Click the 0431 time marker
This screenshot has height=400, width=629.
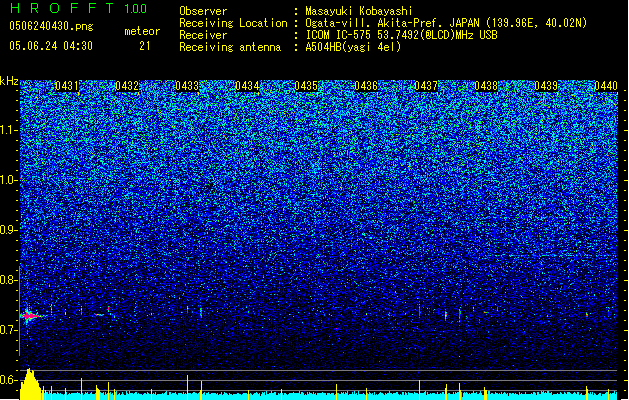67,86
